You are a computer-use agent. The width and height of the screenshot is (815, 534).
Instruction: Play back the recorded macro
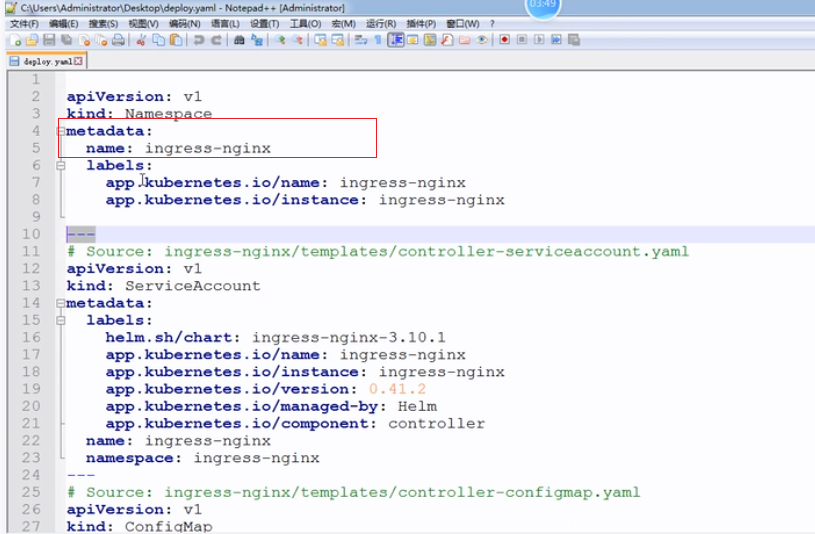pos(539,40)
